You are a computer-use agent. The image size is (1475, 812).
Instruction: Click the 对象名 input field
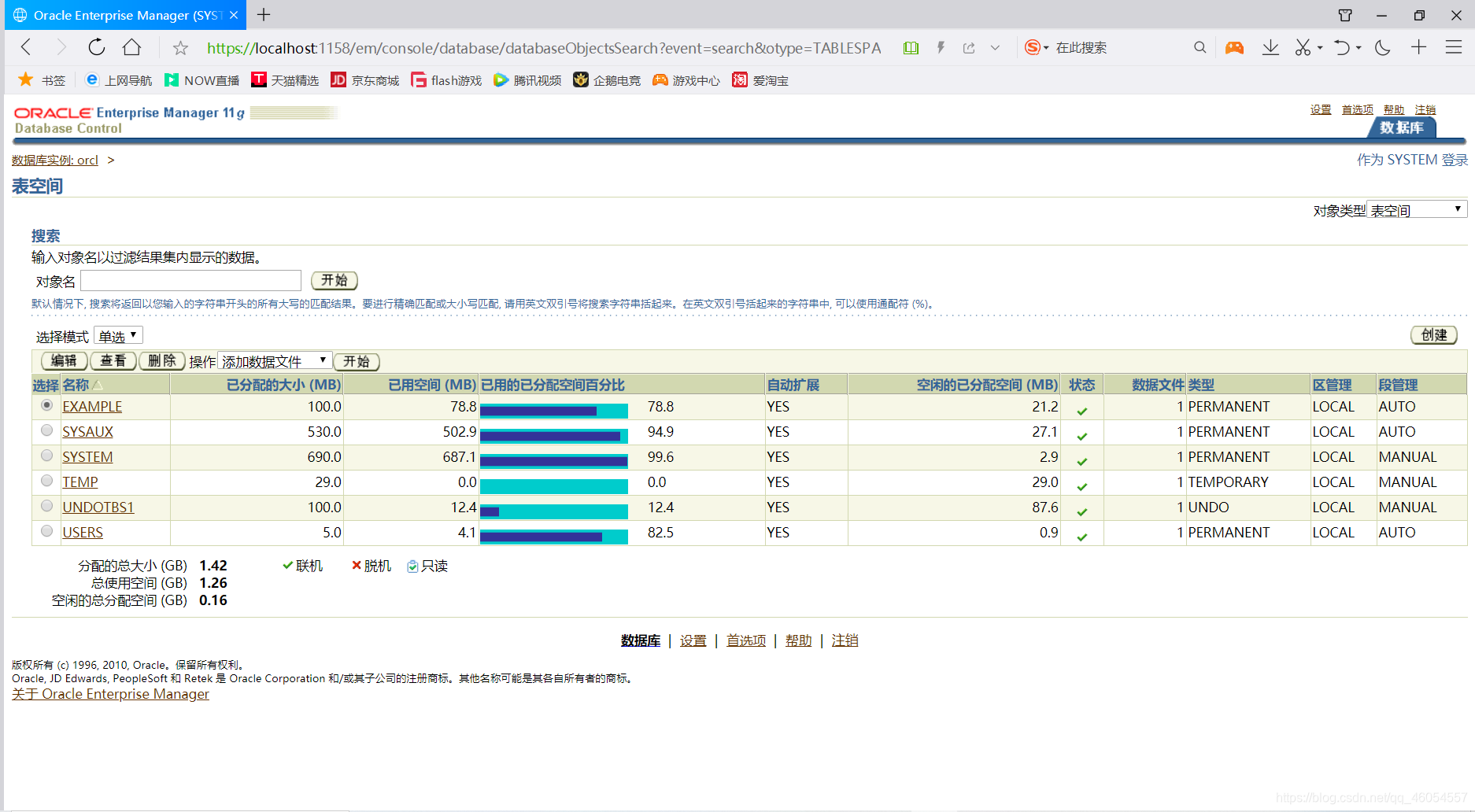tap(190, 280)
